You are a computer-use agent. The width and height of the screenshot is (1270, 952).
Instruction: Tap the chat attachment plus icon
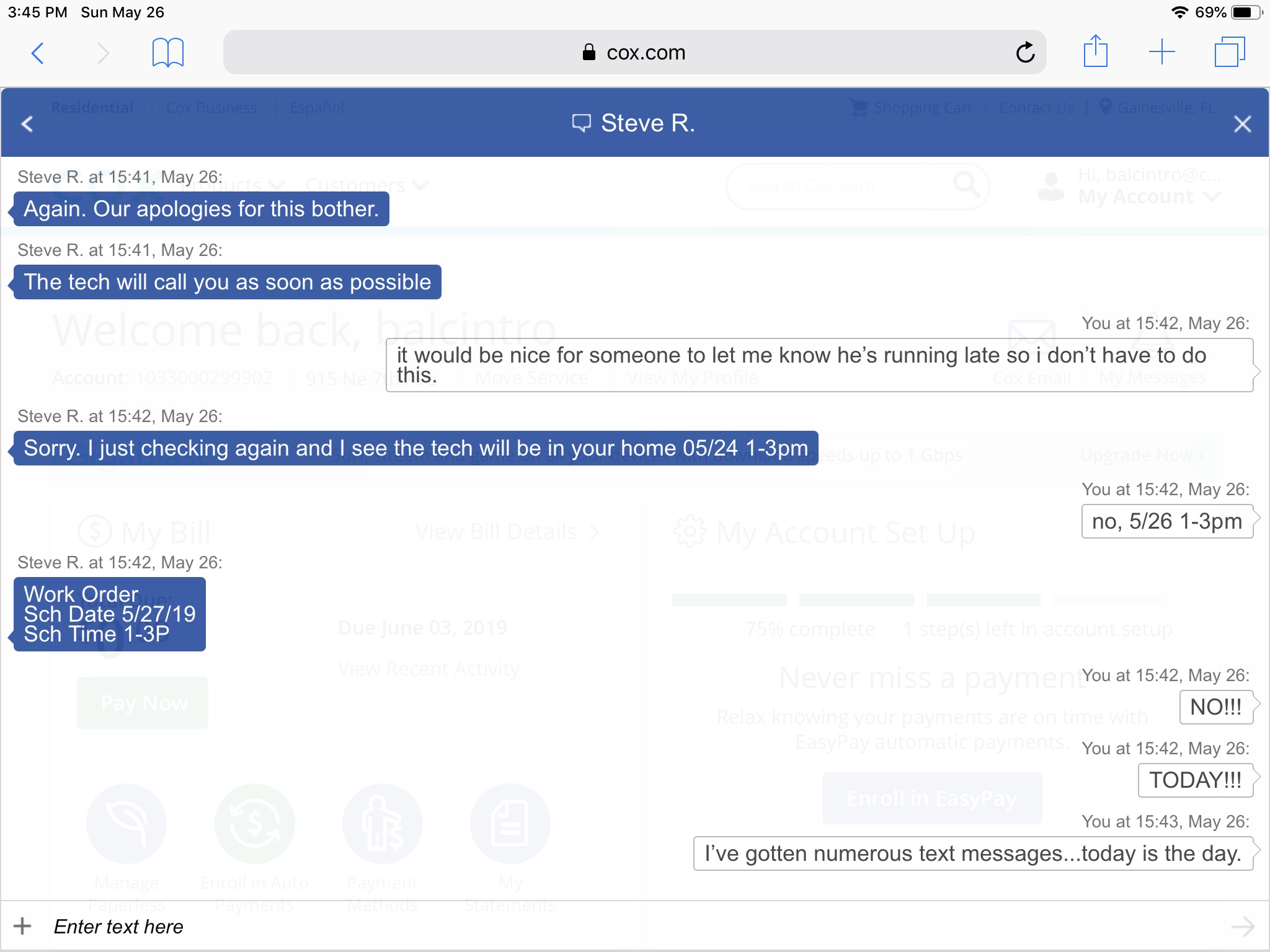22,926
